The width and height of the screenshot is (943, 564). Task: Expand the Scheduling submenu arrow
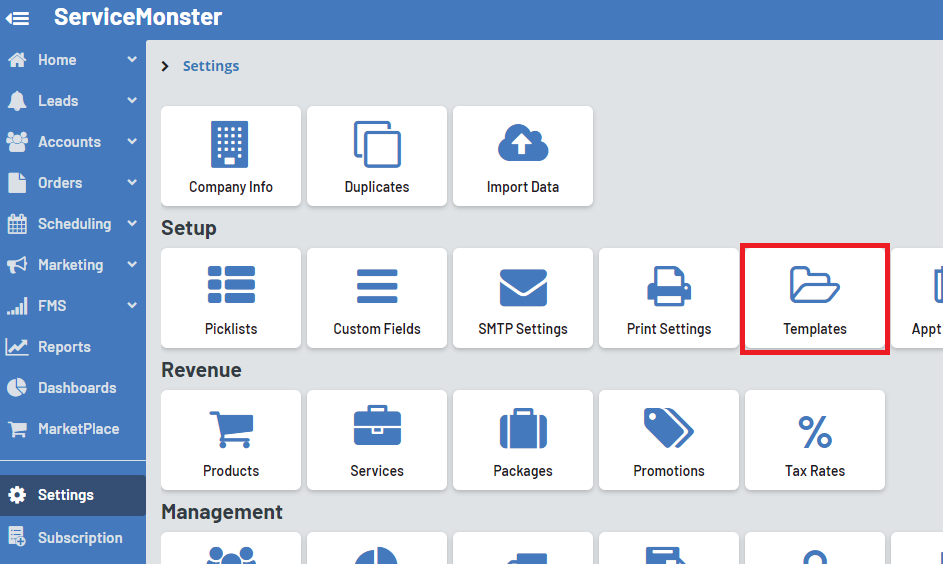click(x=132, y=224)
